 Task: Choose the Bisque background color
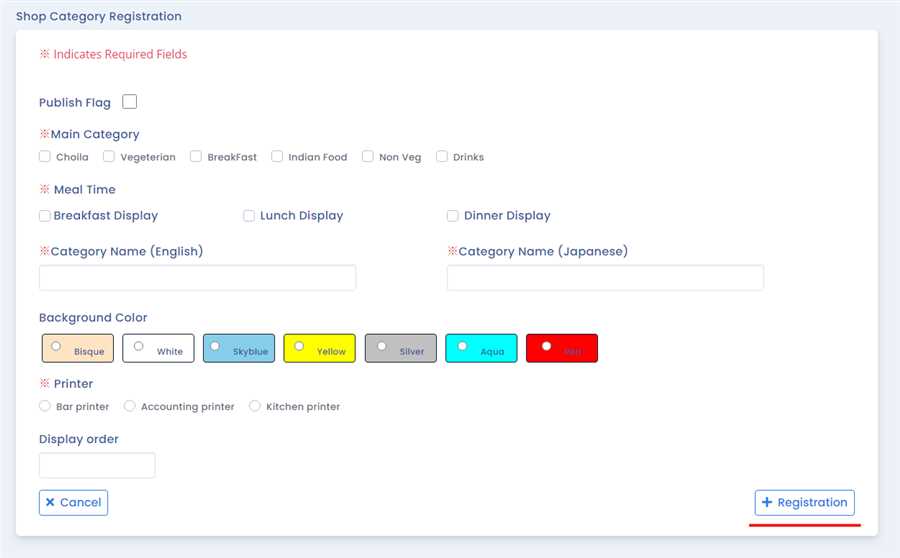pyautogui.click(x=56, y=347)
